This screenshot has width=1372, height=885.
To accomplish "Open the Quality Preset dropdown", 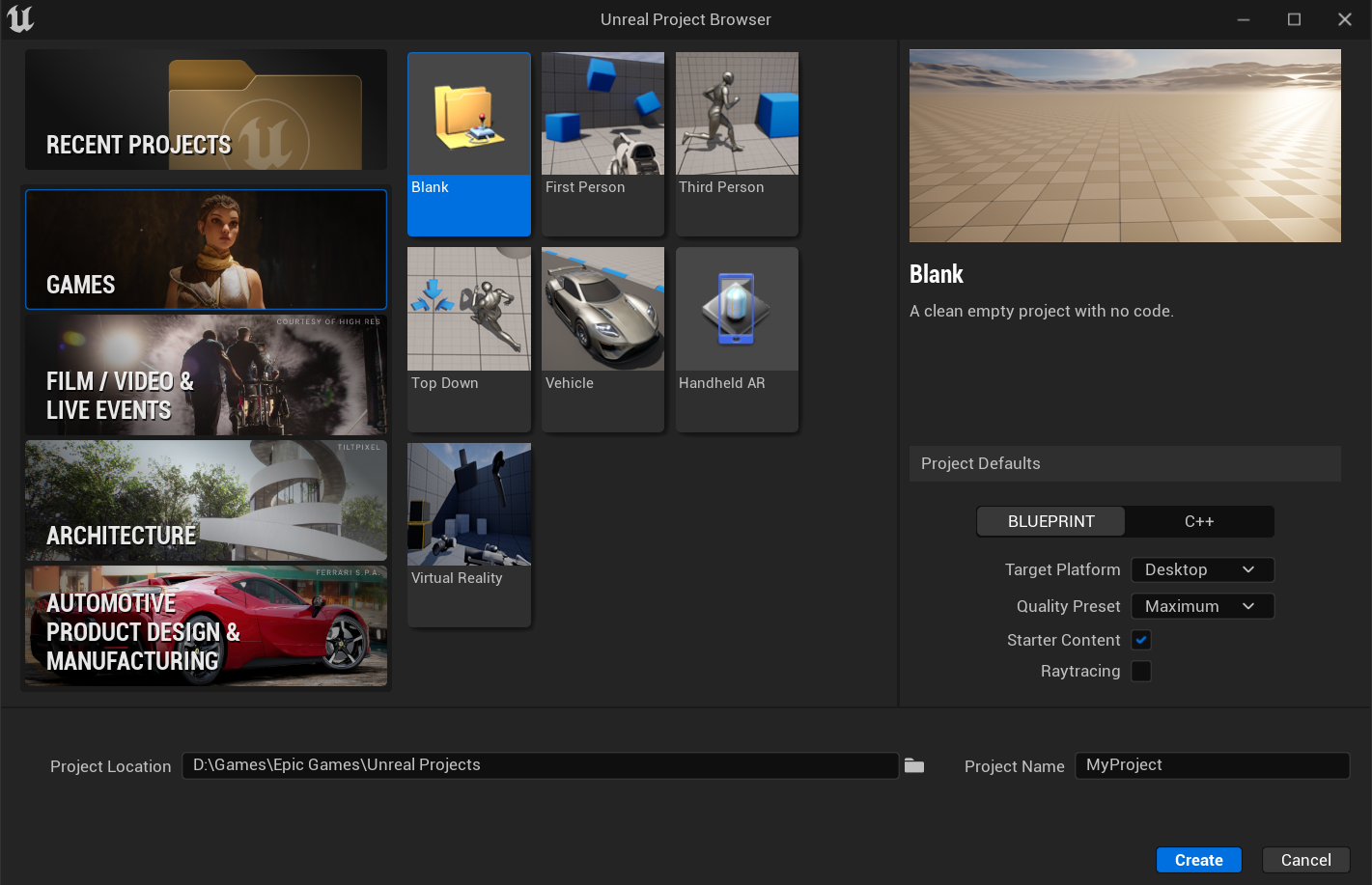I will point(1202,606).
